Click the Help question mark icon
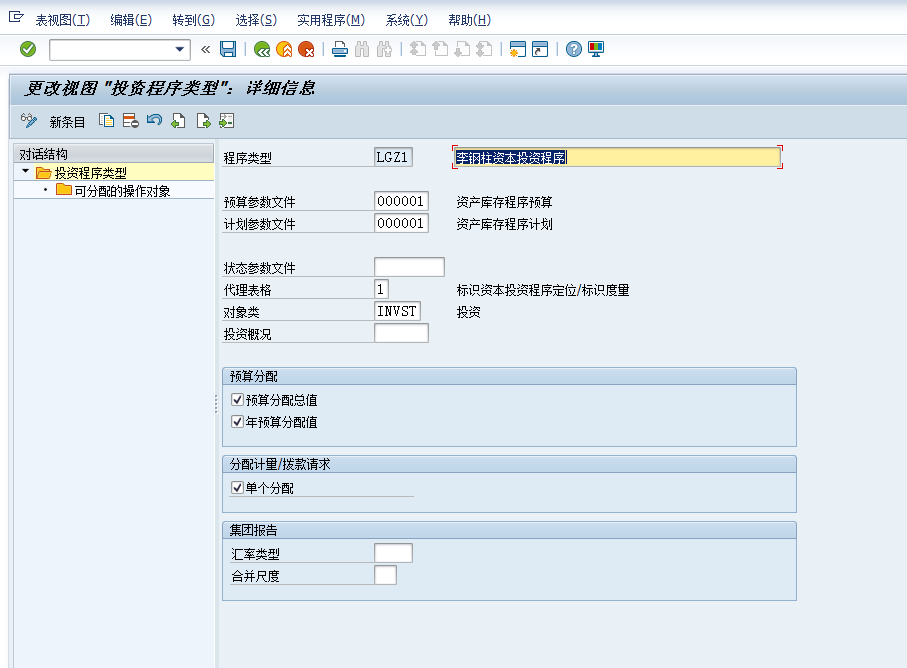 tap(573, 47)
